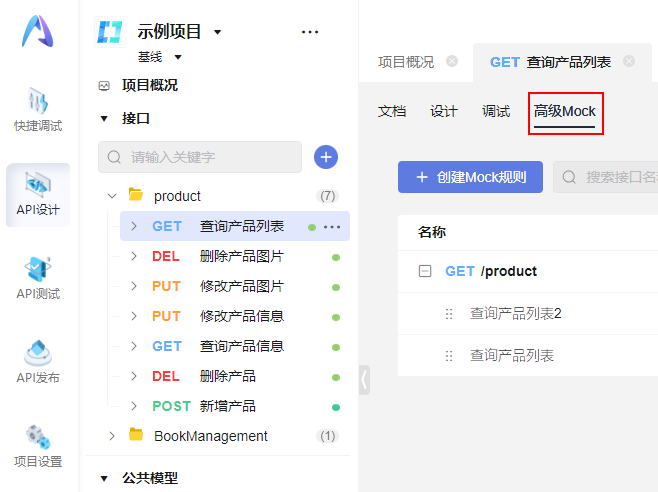Screen dimensions: 658x492
Task: Click the drag handle for the 查询产品列表 mock rule
Action: [x=449, y=356]
